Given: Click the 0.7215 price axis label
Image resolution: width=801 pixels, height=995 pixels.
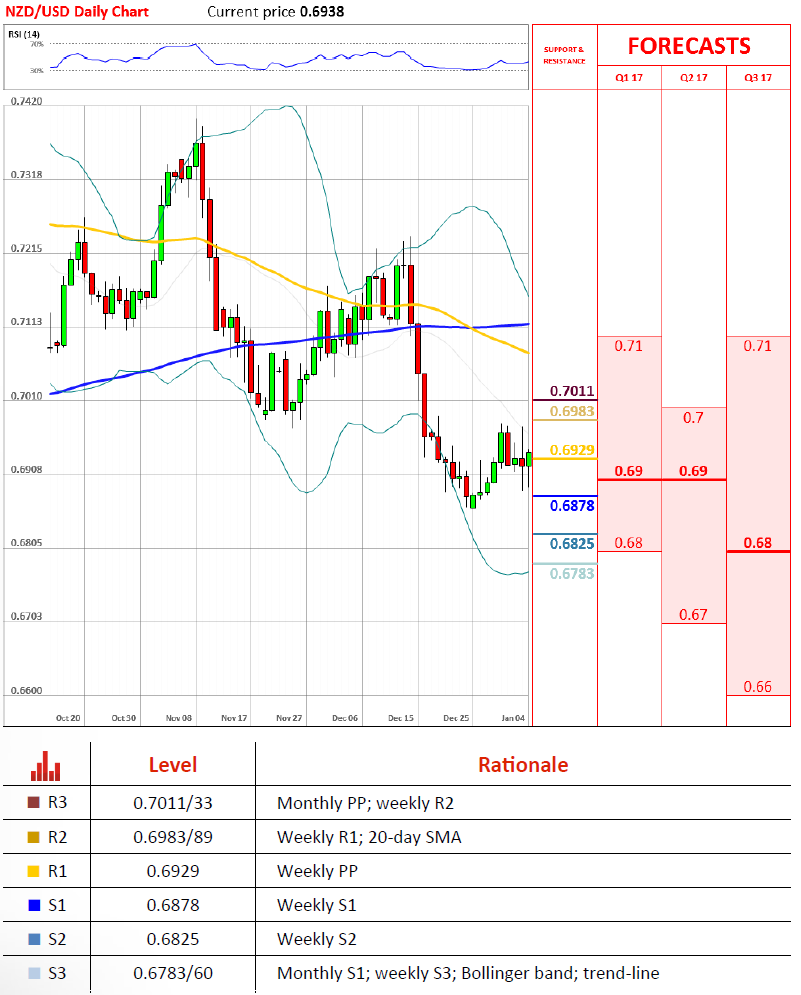Looking at the screenshot, I should 27,248.
